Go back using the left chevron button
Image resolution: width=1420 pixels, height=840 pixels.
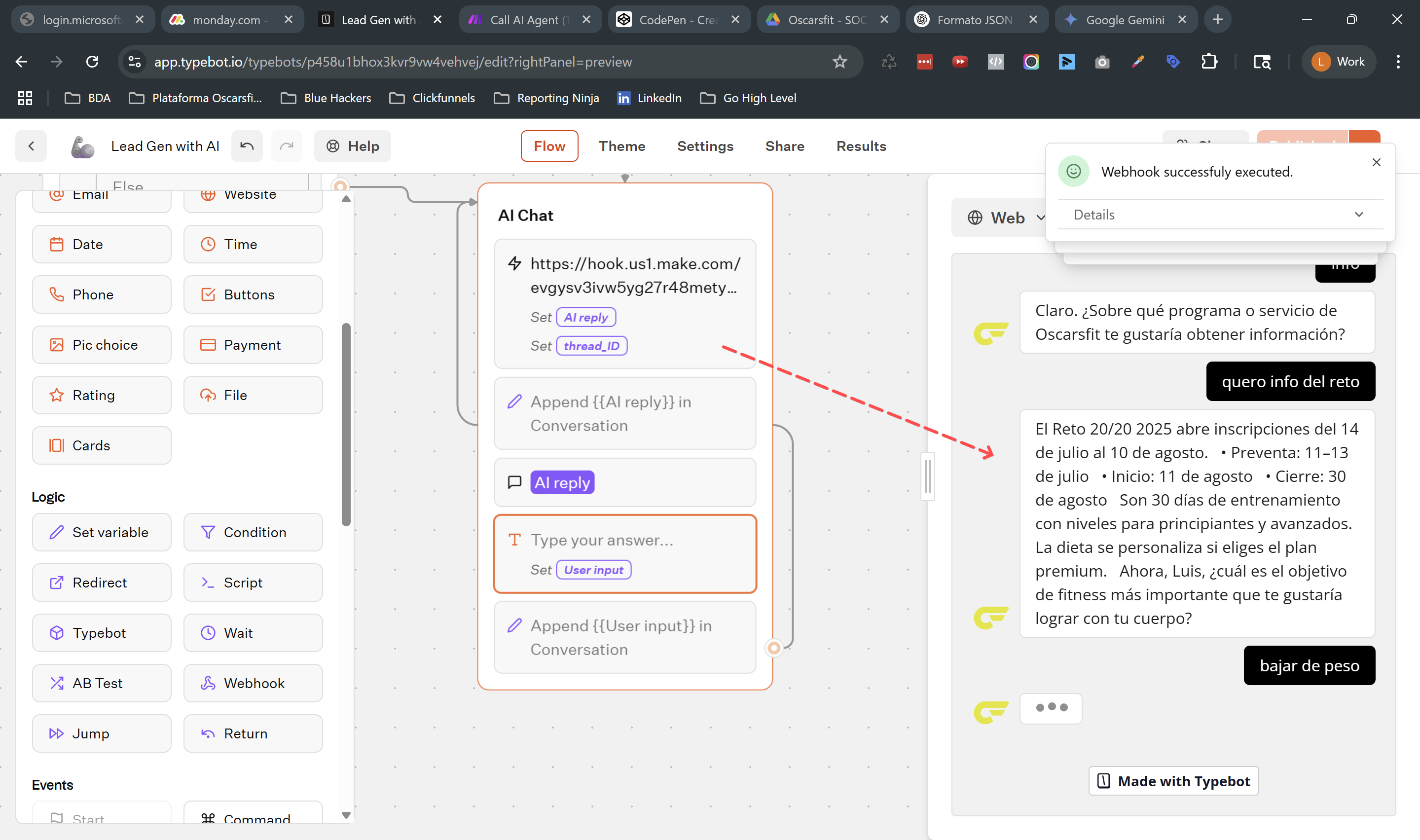(x=31, y=146)
